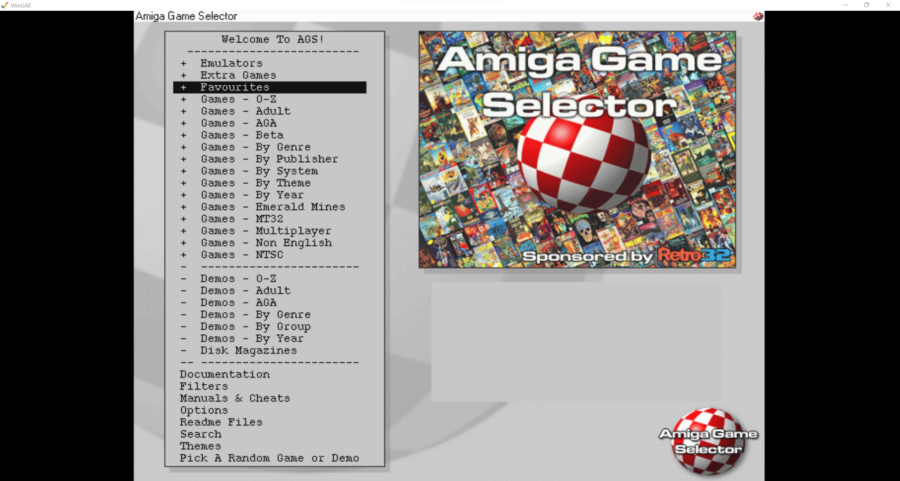Open the Extra Games entry
The width and height of the screenshot is (900, 481).
click(x=238, y=75)
